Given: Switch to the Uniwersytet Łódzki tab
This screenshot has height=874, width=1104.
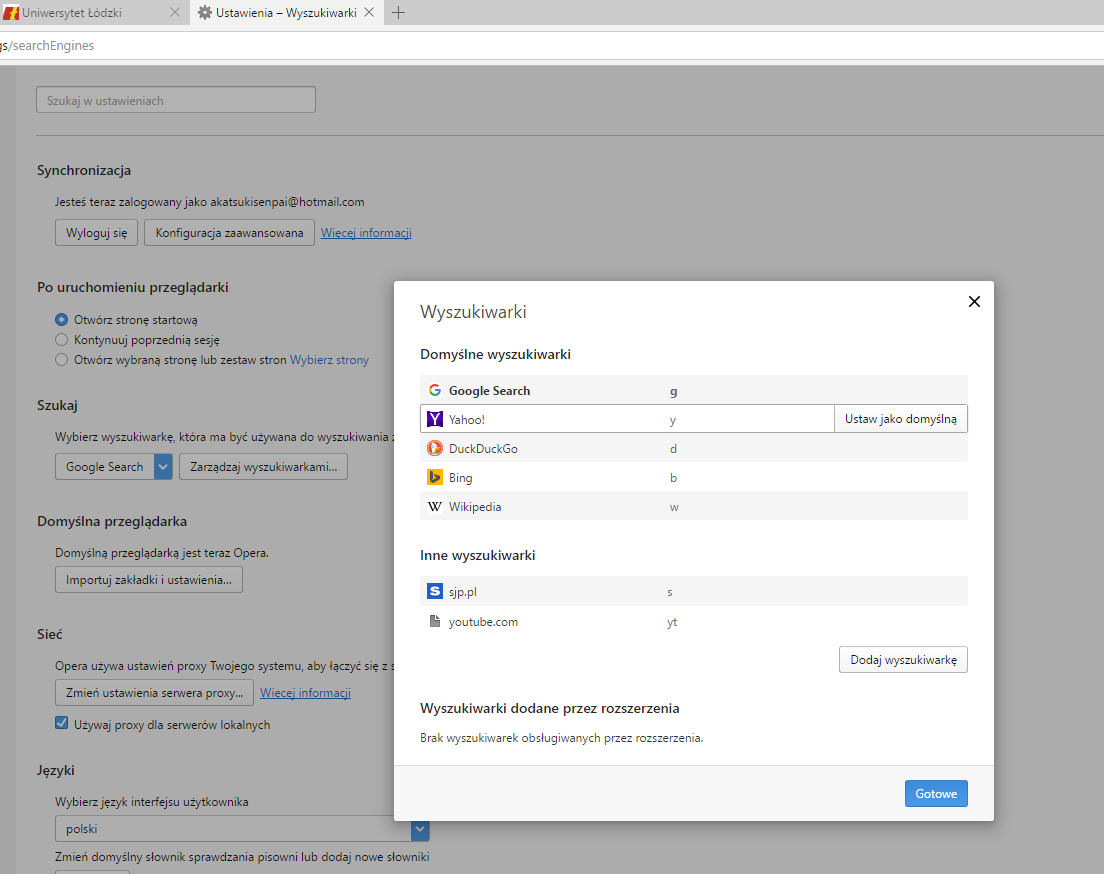Looking at the screenshot, I should pos(95,13).
